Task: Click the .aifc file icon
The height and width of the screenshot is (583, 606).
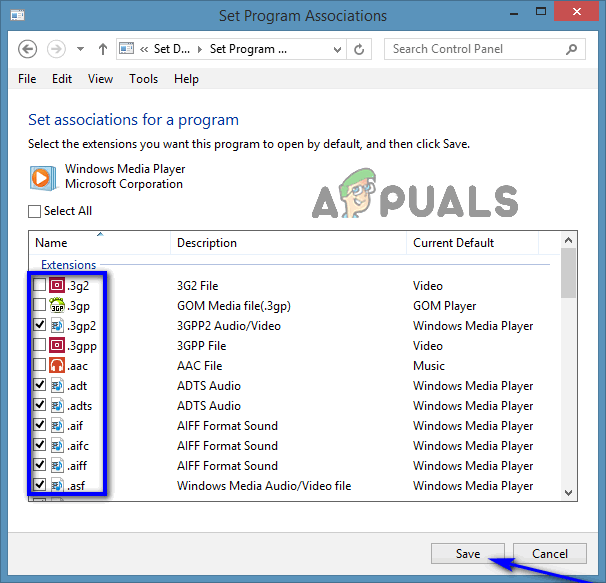Action: pyautogui.click(x=57, y=445)
